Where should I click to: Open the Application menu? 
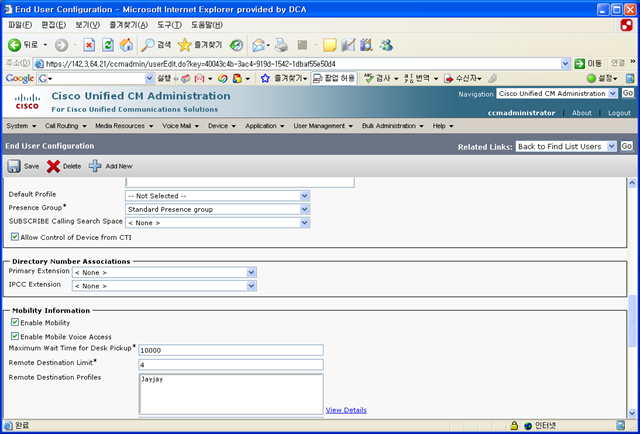click(x=264, y=126)
